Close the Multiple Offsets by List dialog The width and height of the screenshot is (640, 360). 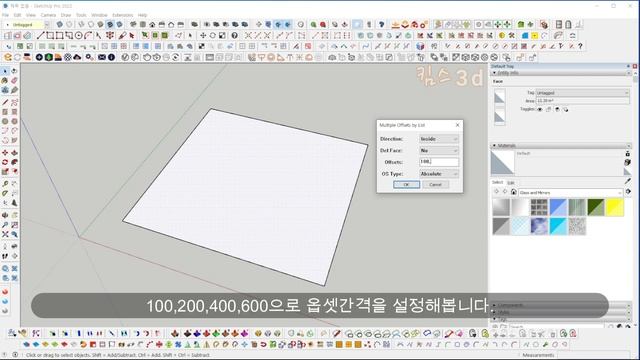[x=458, y=125]
